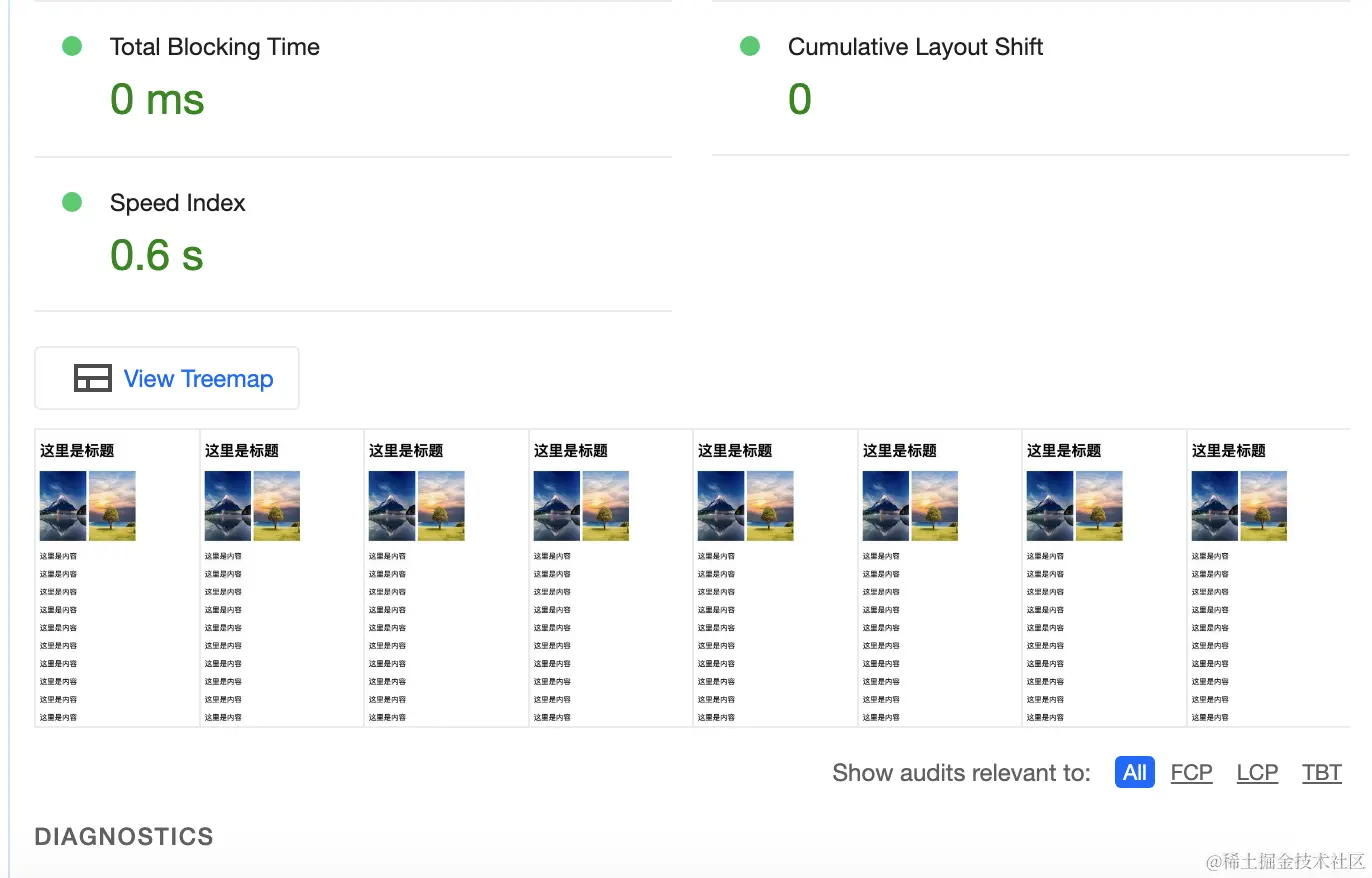Click the Cumulative Layout Shift metric title

point(915,47)
